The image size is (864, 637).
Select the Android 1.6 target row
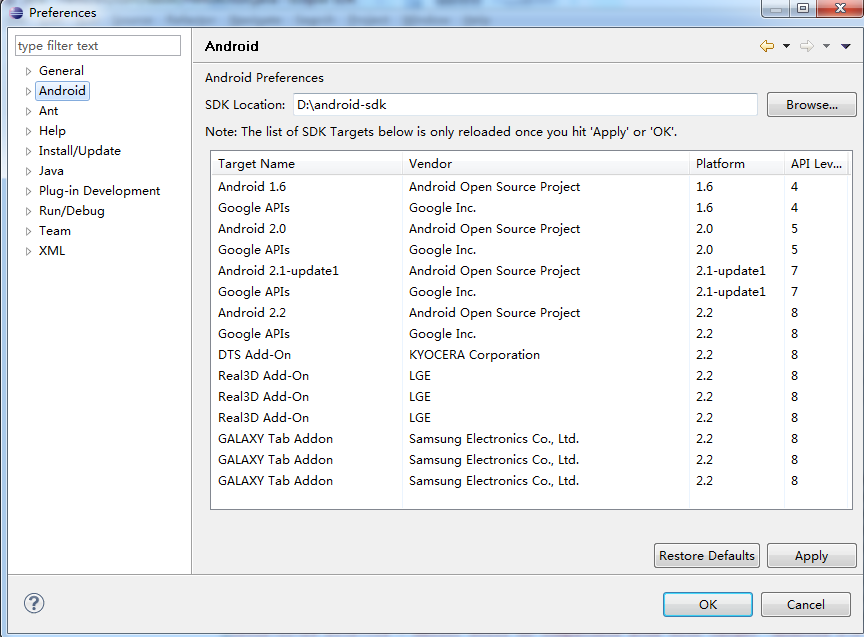[529, 187]
